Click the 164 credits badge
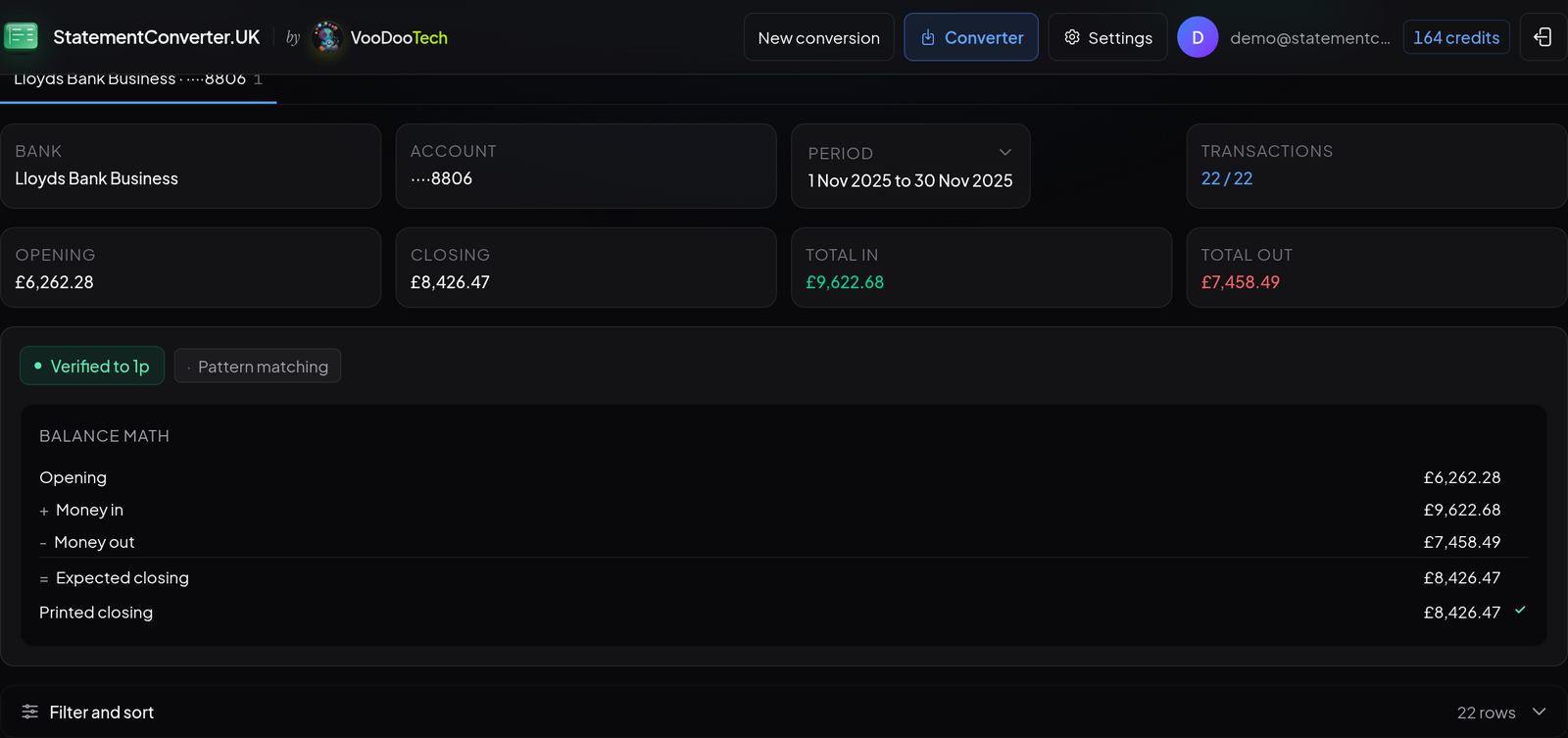The width and height of the screenshot is (1568, 738). (x=1456, y=37)
